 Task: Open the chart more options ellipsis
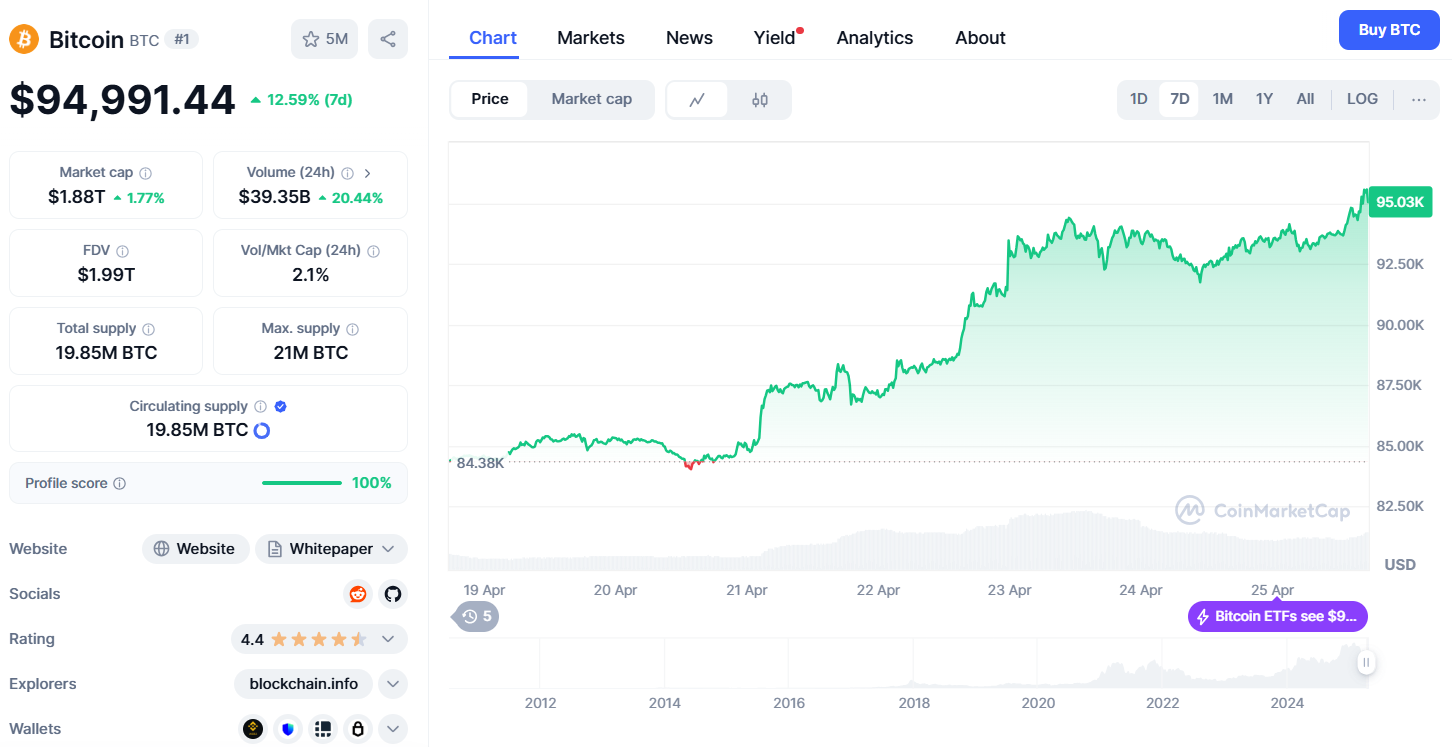tap(1419, 99)
